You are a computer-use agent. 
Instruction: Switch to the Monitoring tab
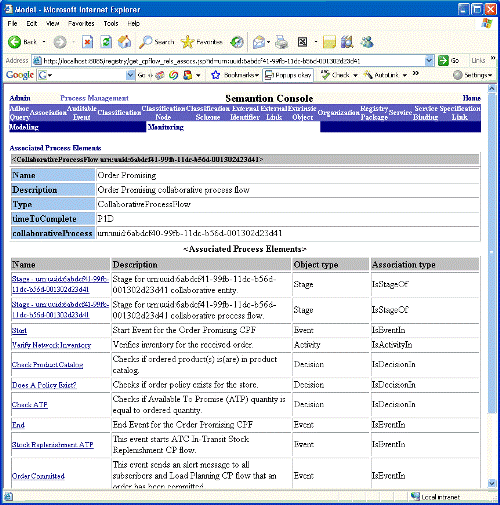[x=166, y=127]
